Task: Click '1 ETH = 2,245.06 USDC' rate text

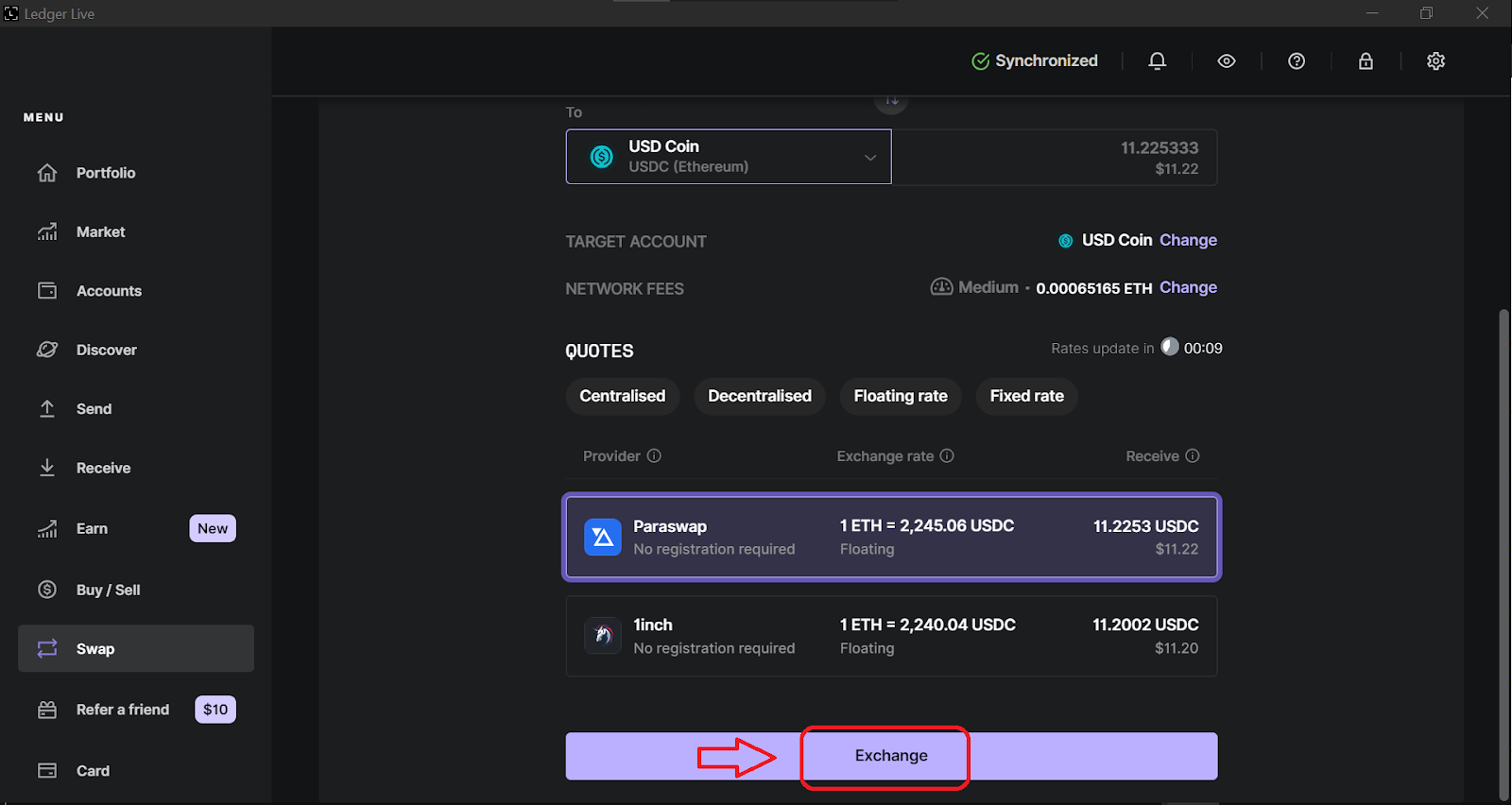Action: point(927,525)
